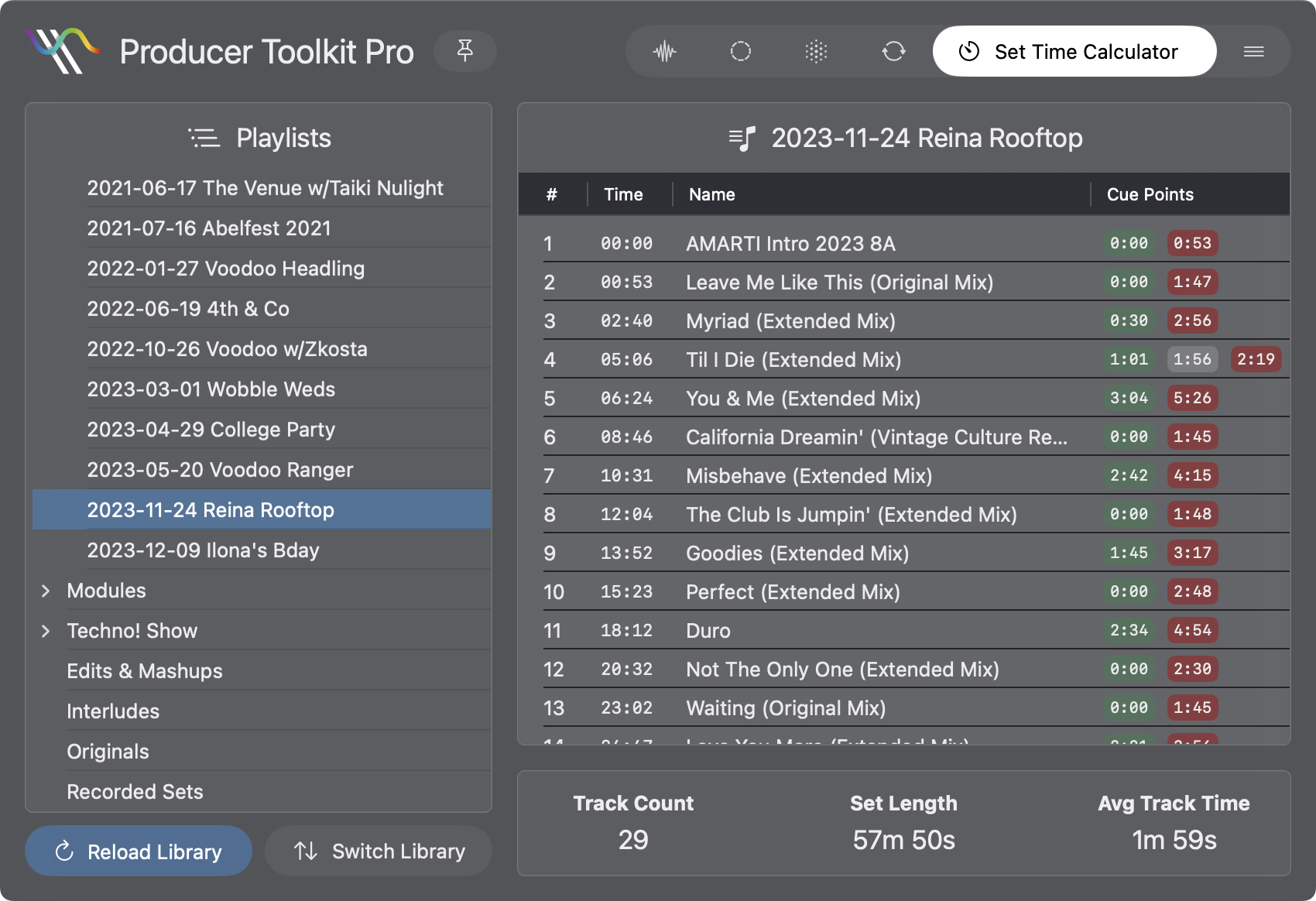Select the Set Time Calculator tab
This screenshot has width=1316, height=901.
[1074, 52]
